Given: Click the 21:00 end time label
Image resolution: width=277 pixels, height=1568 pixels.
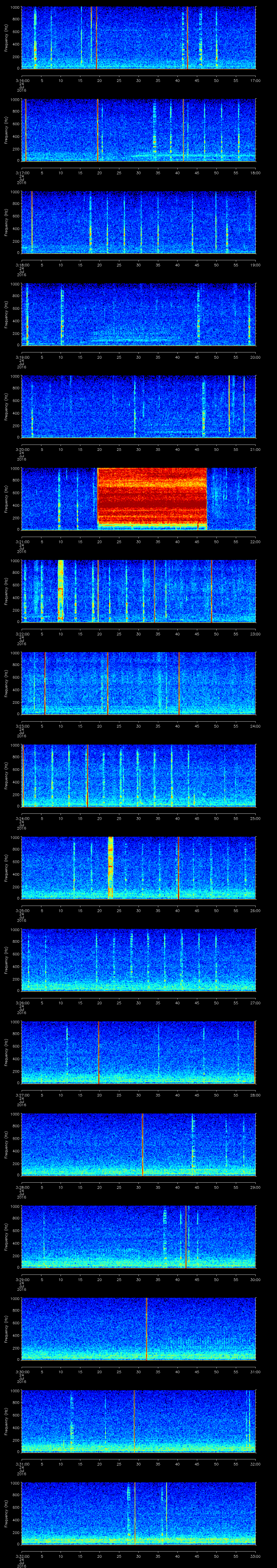Looking at the screenshot, I should tap(255, 449).
